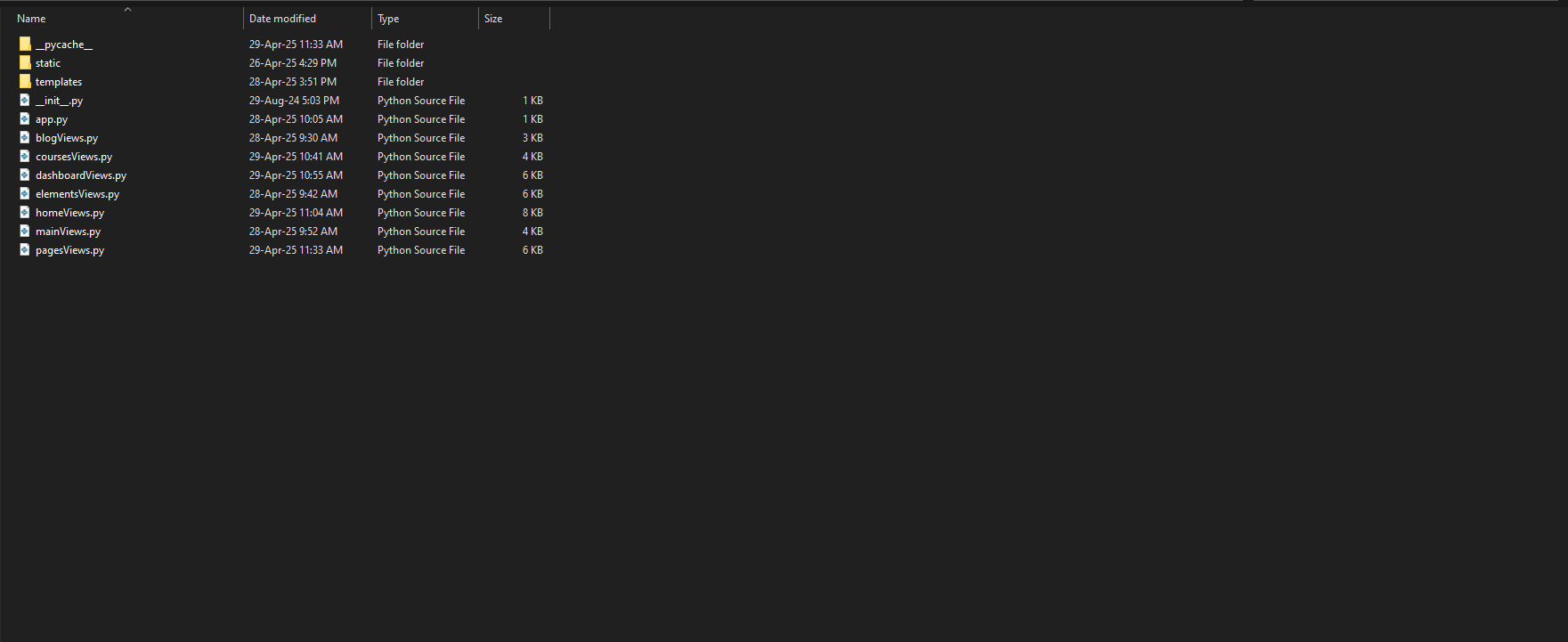This screenshot has width=1568, height=642.
Task: Select the static folder icon
Action: [x=25, y=63]
